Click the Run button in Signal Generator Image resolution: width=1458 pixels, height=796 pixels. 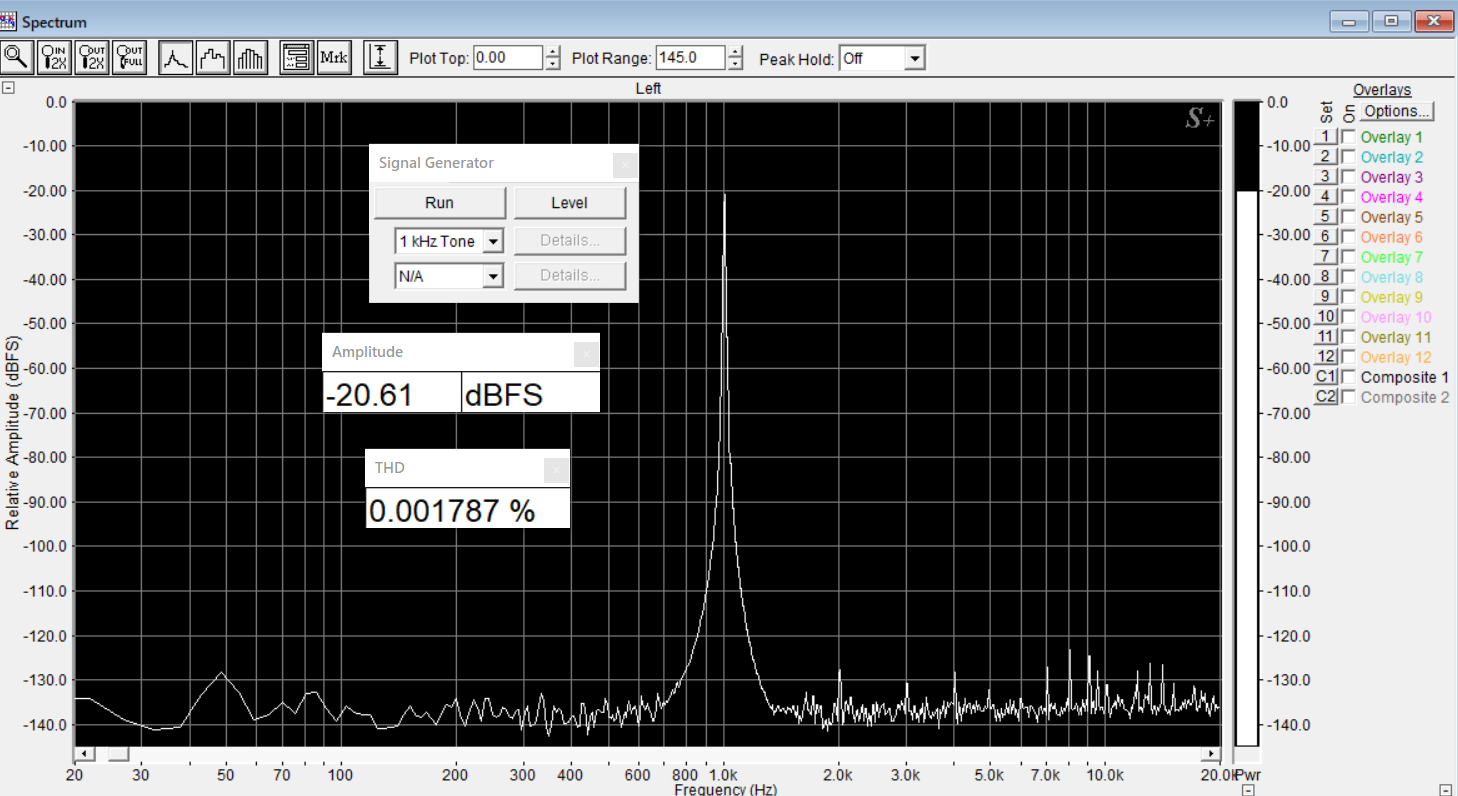click(440, 203)
